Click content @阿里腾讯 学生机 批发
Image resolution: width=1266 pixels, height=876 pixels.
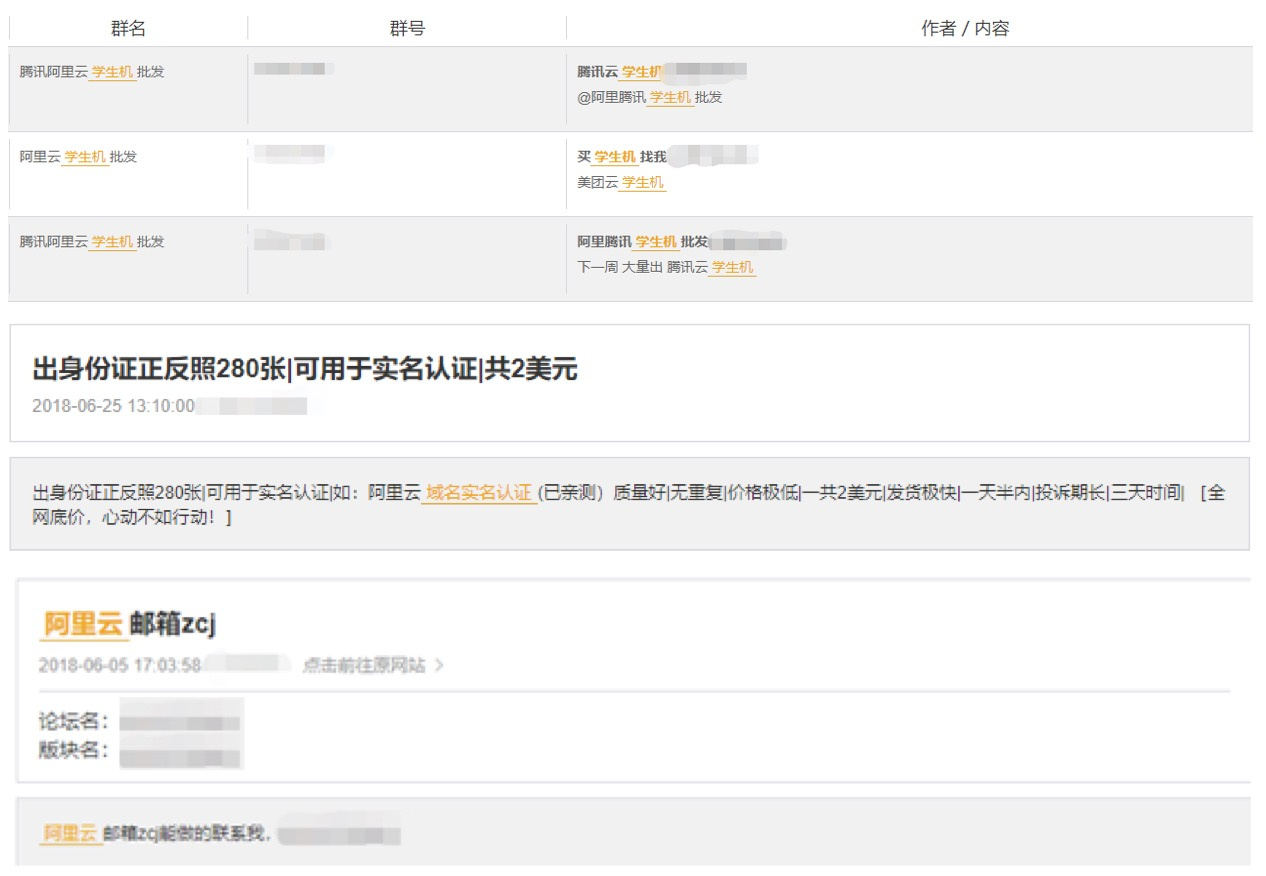[649, 98]
